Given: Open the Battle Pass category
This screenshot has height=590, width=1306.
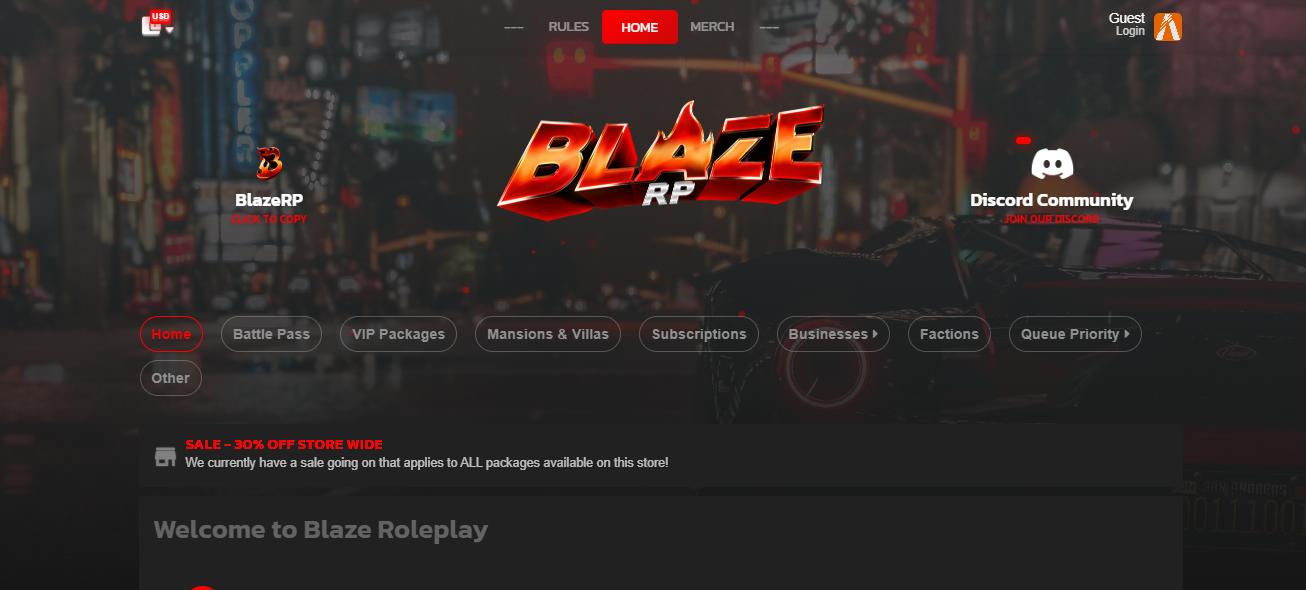Looking at the screenshot, I should coord(271,334).
